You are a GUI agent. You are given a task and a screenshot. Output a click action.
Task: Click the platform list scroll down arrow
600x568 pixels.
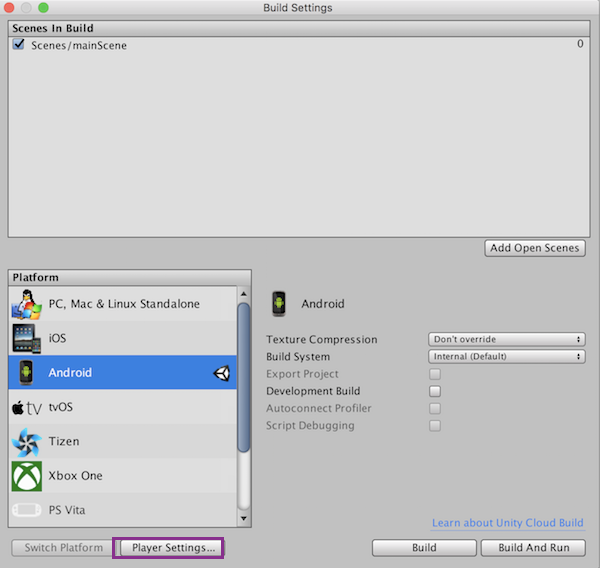[x=243, y=518]
